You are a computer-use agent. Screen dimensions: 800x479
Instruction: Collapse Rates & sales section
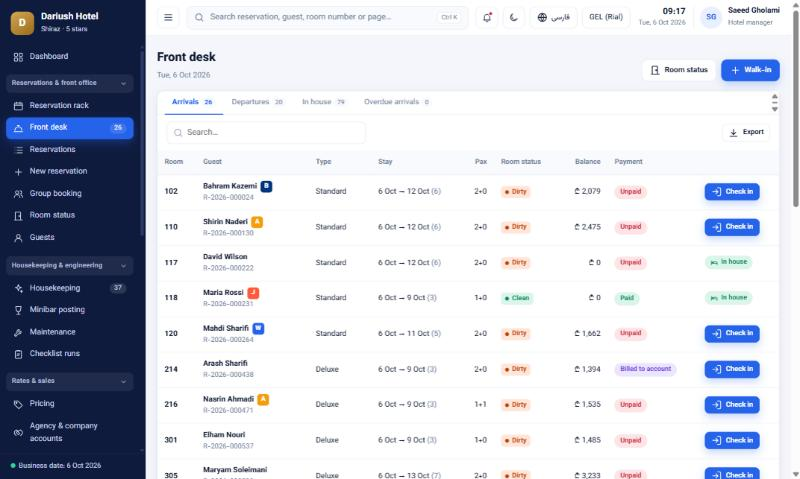[69, 381]
